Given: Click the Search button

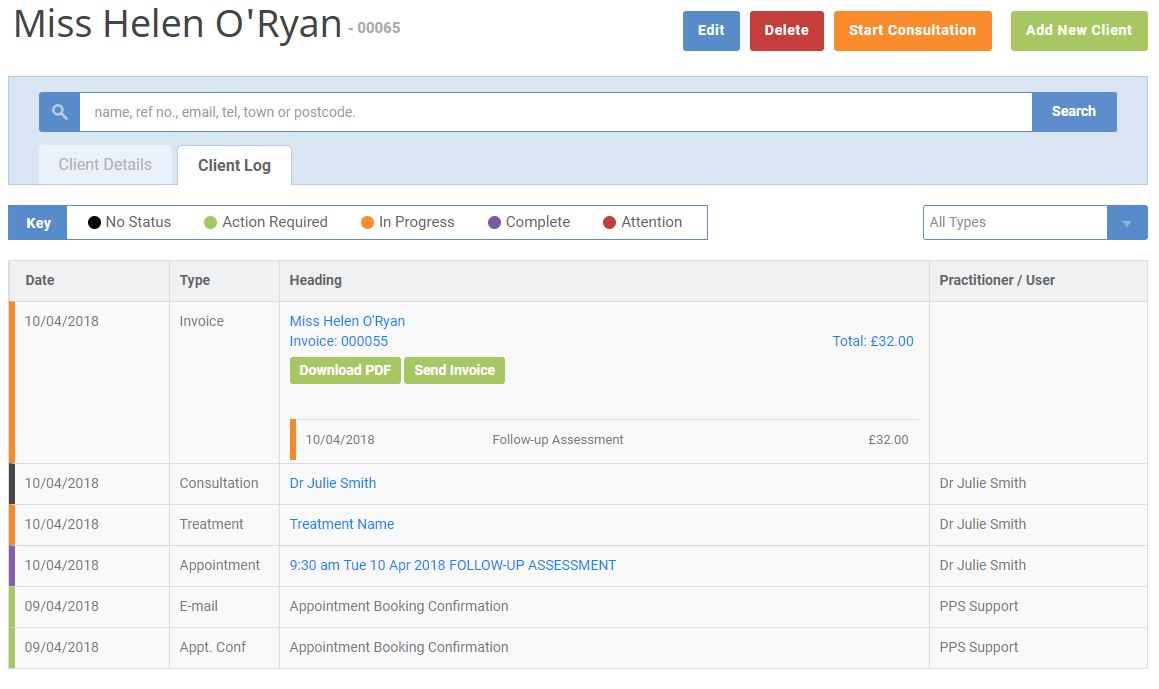Looking at the screenshot, I should [1074, 112].
